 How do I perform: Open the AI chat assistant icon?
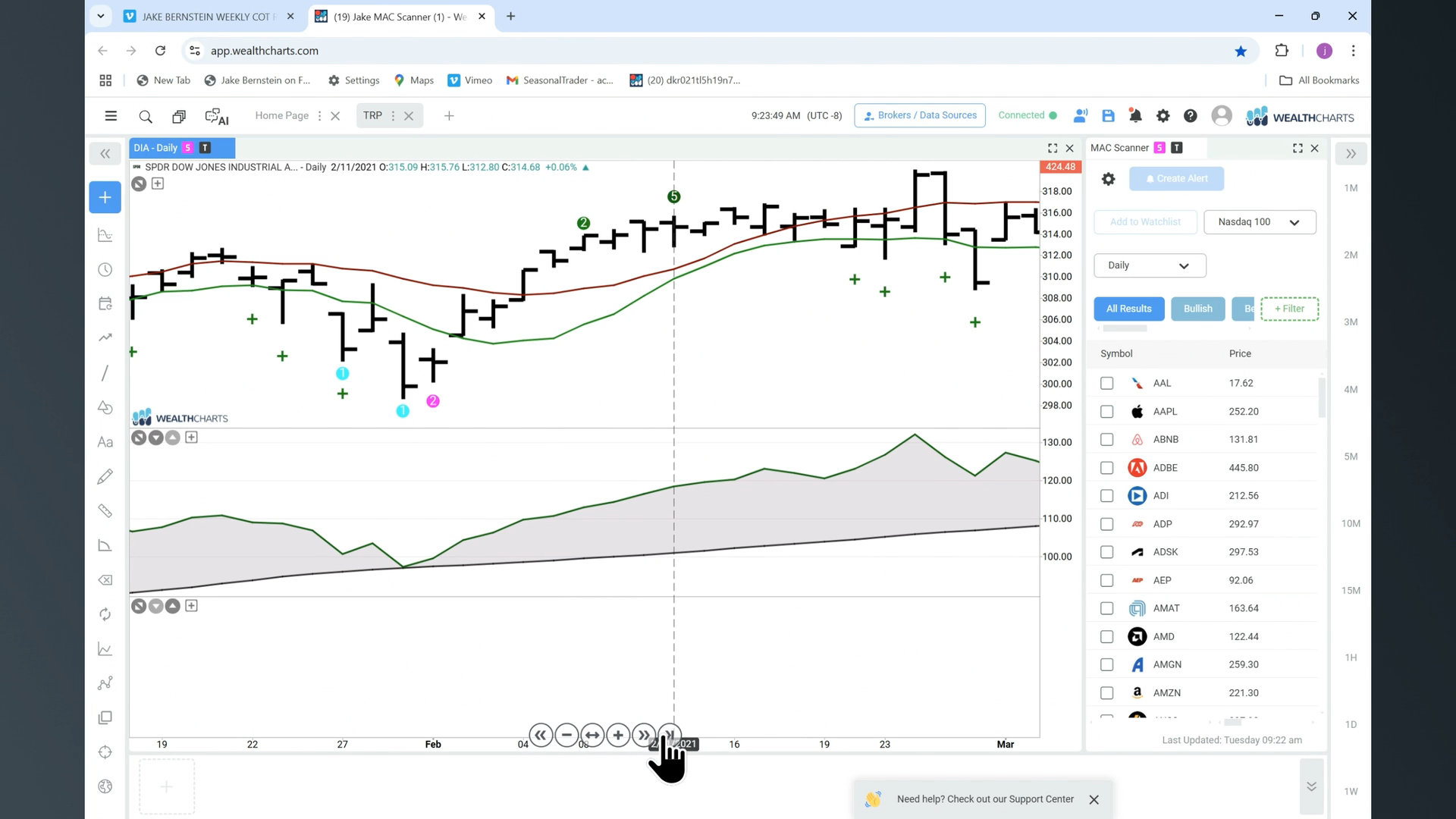pos(216,117)
